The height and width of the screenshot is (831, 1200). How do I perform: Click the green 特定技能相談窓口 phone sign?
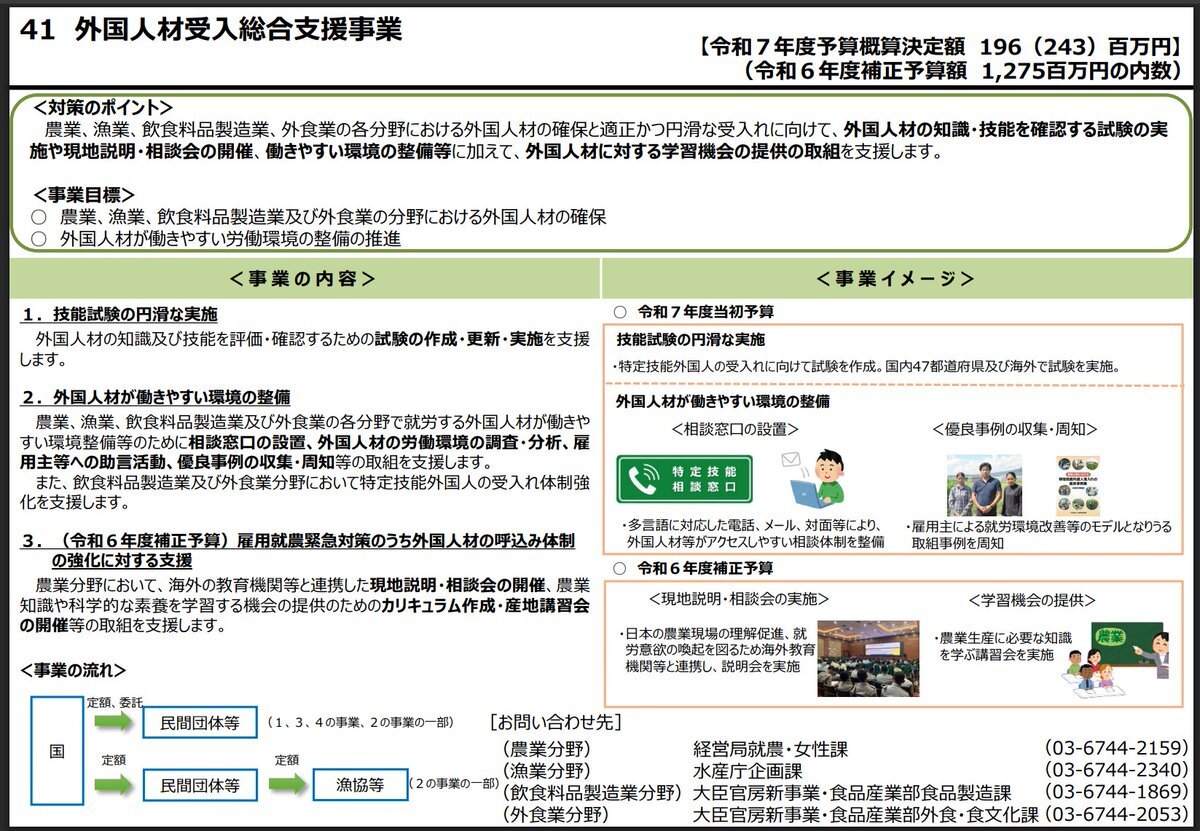pos(684,480)
